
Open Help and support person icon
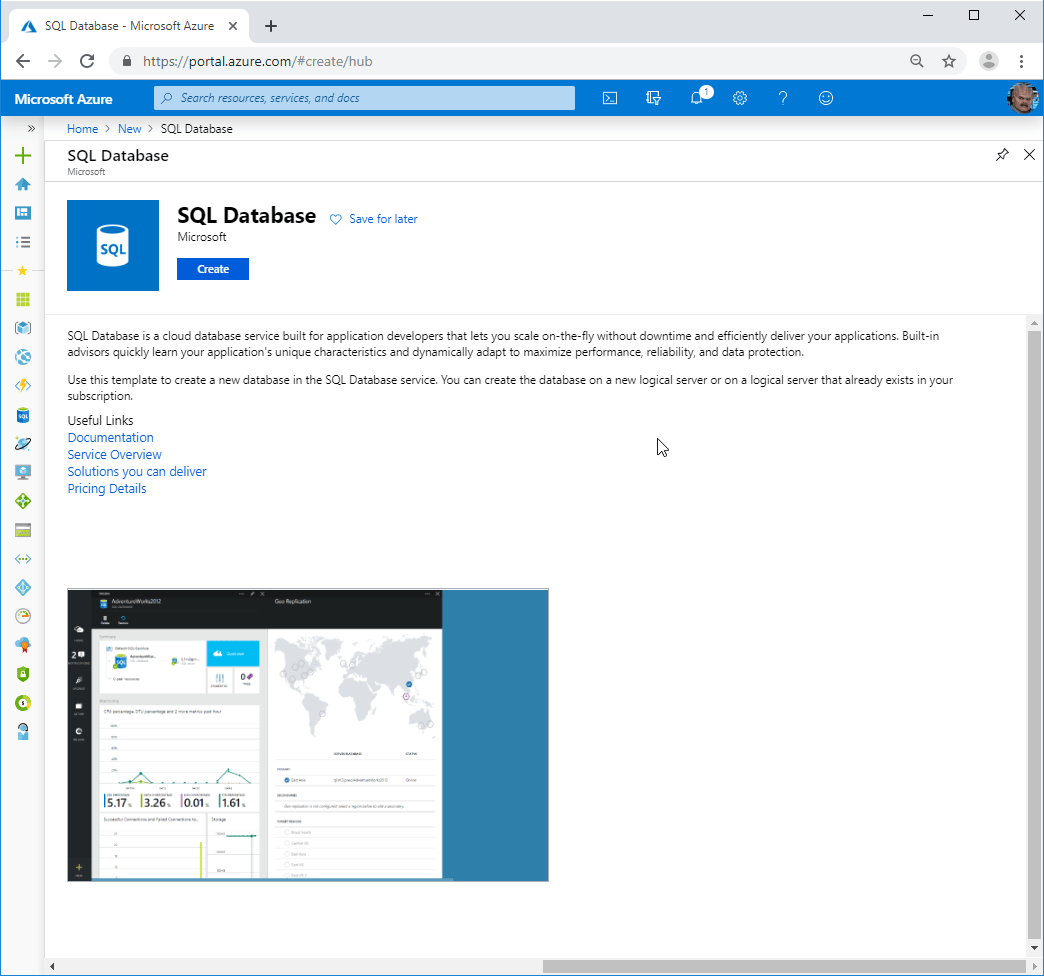point(23,731)
